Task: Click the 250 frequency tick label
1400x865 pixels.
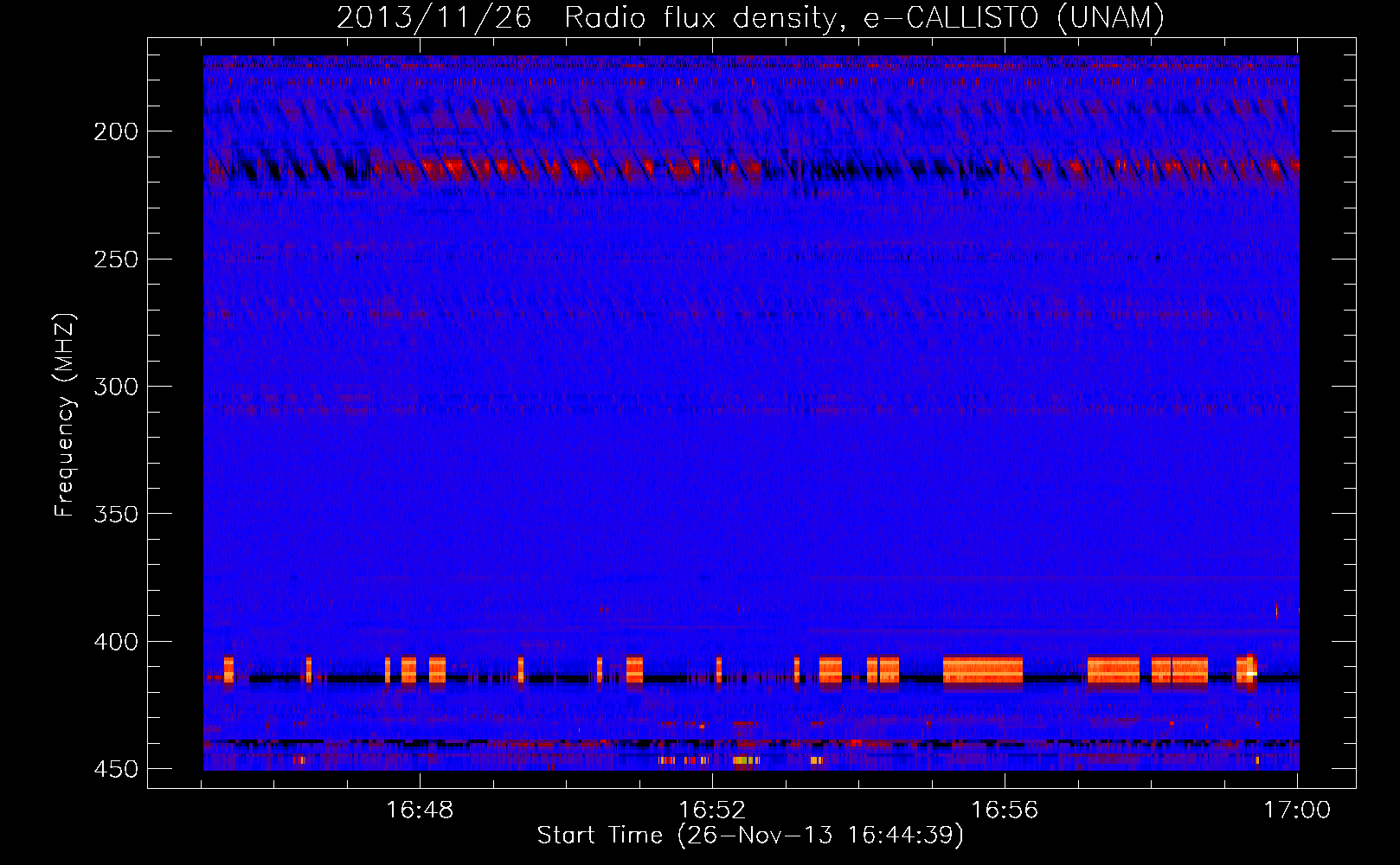Action: pos(115,259)
